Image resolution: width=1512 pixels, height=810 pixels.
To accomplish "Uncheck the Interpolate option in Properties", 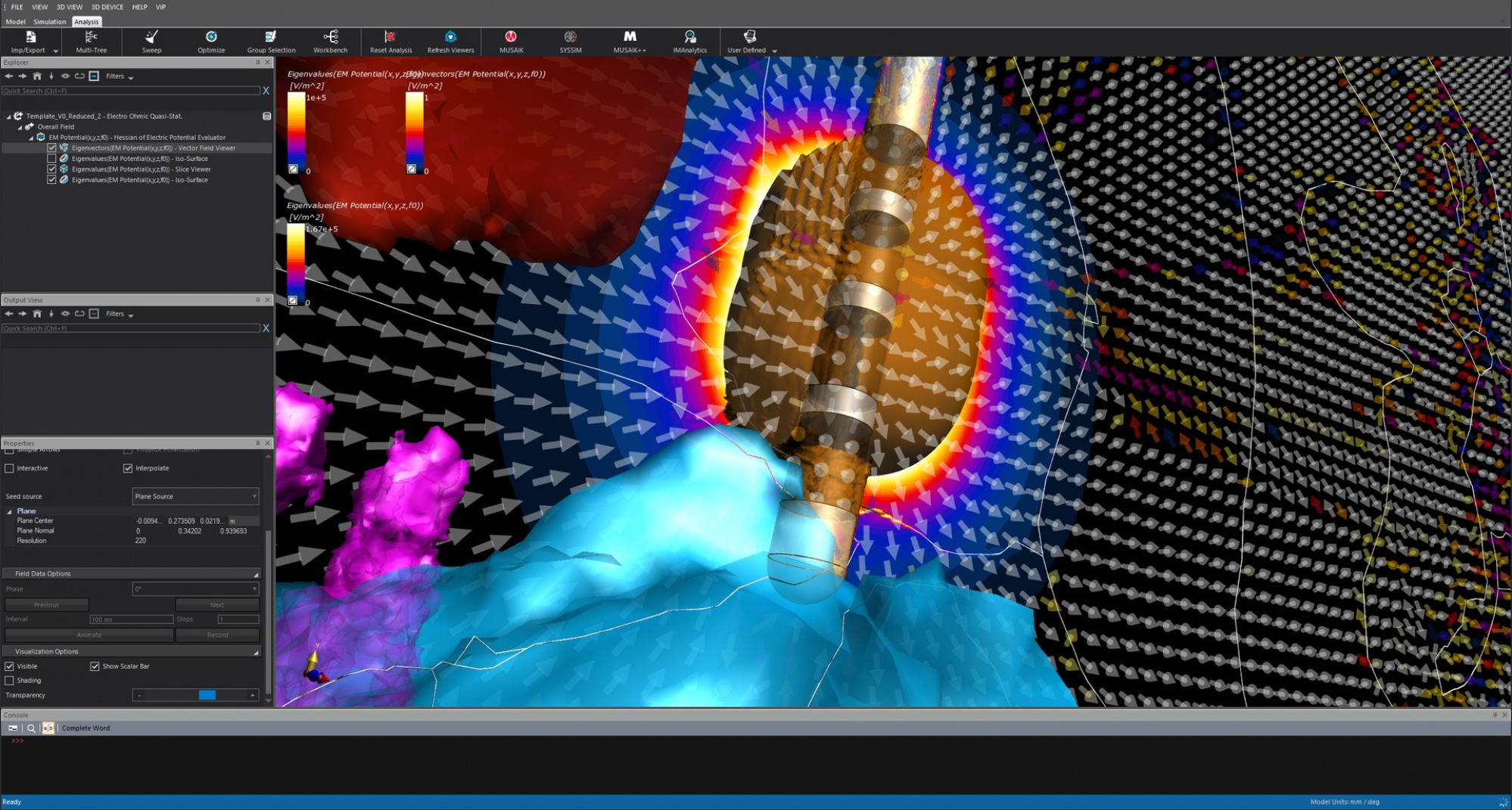I will click(x=129, y=467).
